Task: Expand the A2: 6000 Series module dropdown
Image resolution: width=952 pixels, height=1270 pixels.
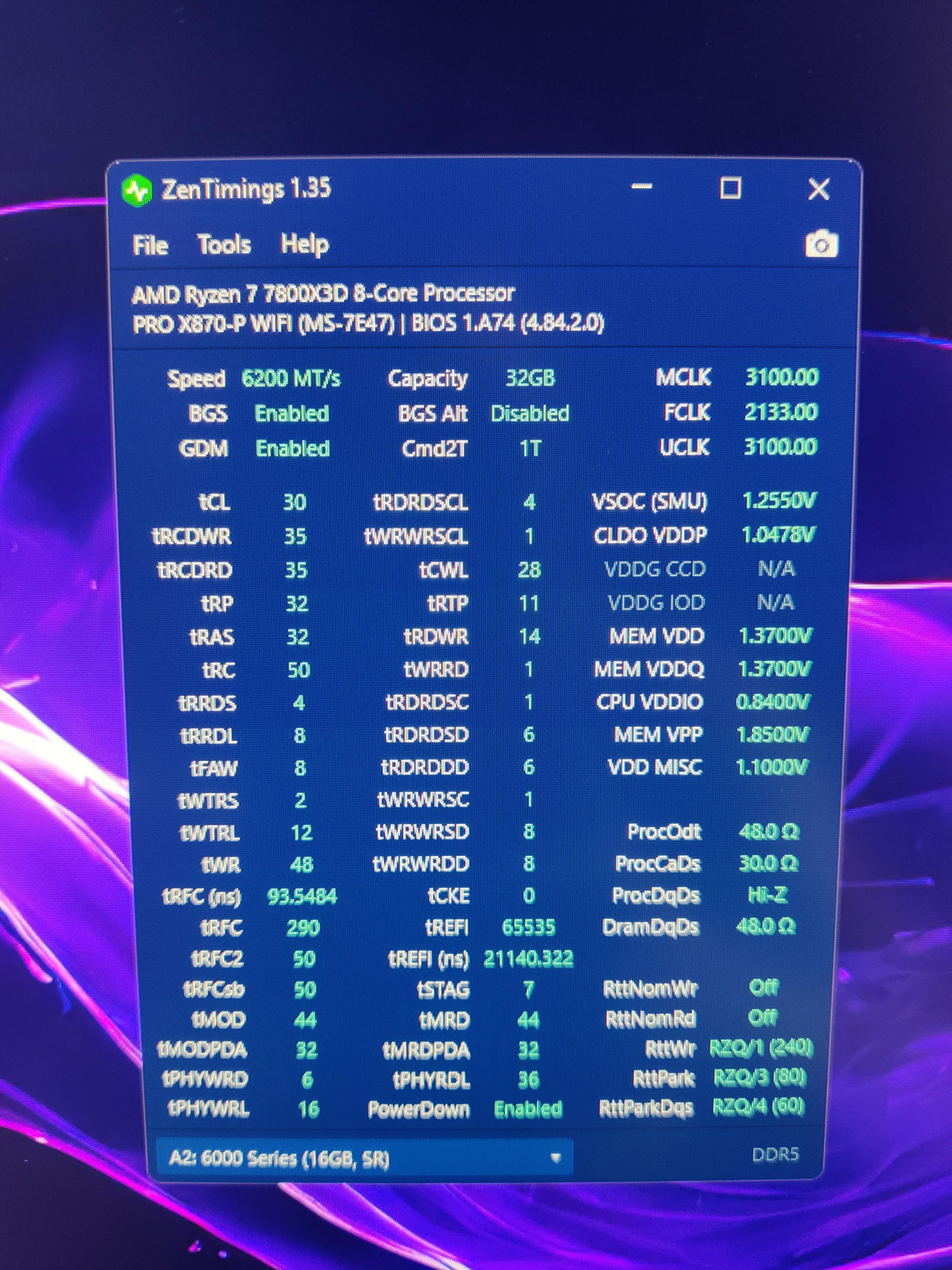Action: click(555, 1158)
